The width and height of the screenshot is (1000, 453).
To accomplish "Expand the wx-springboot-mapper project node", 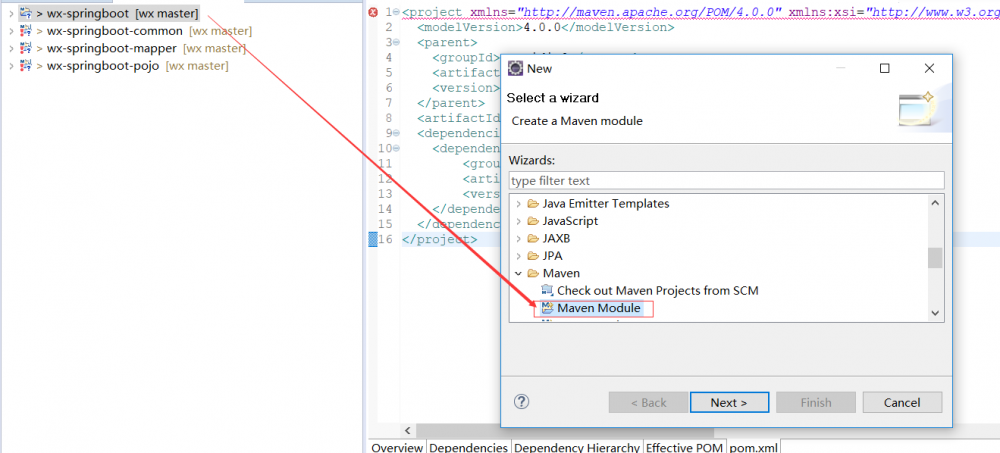I will [11, 48].
